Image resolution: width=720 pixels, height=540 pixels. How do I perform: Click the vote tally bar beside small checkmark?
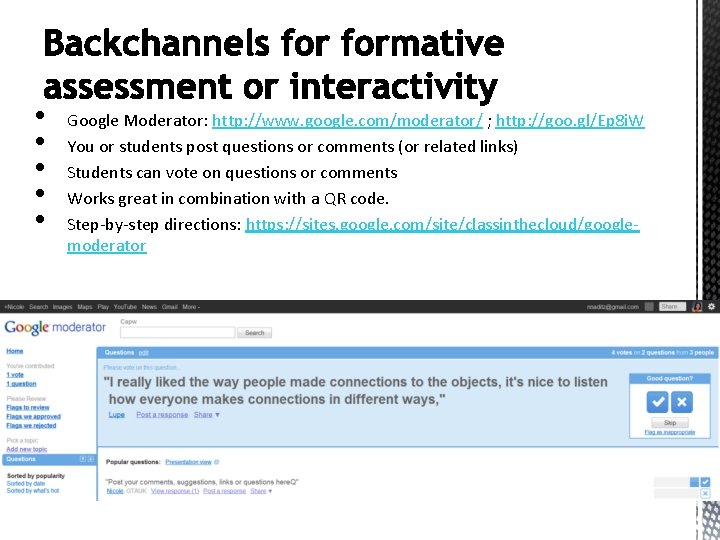(676, 482)
